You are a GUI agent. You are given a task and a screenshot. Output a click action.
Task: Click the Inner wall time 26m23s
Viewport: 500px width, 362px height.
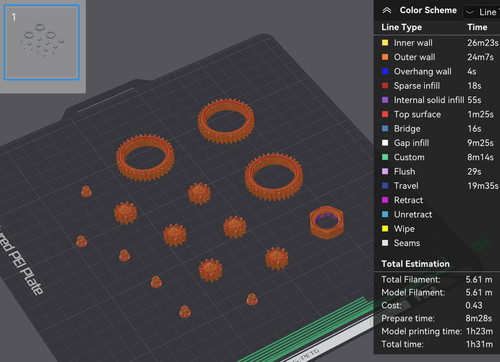(482, 43)
